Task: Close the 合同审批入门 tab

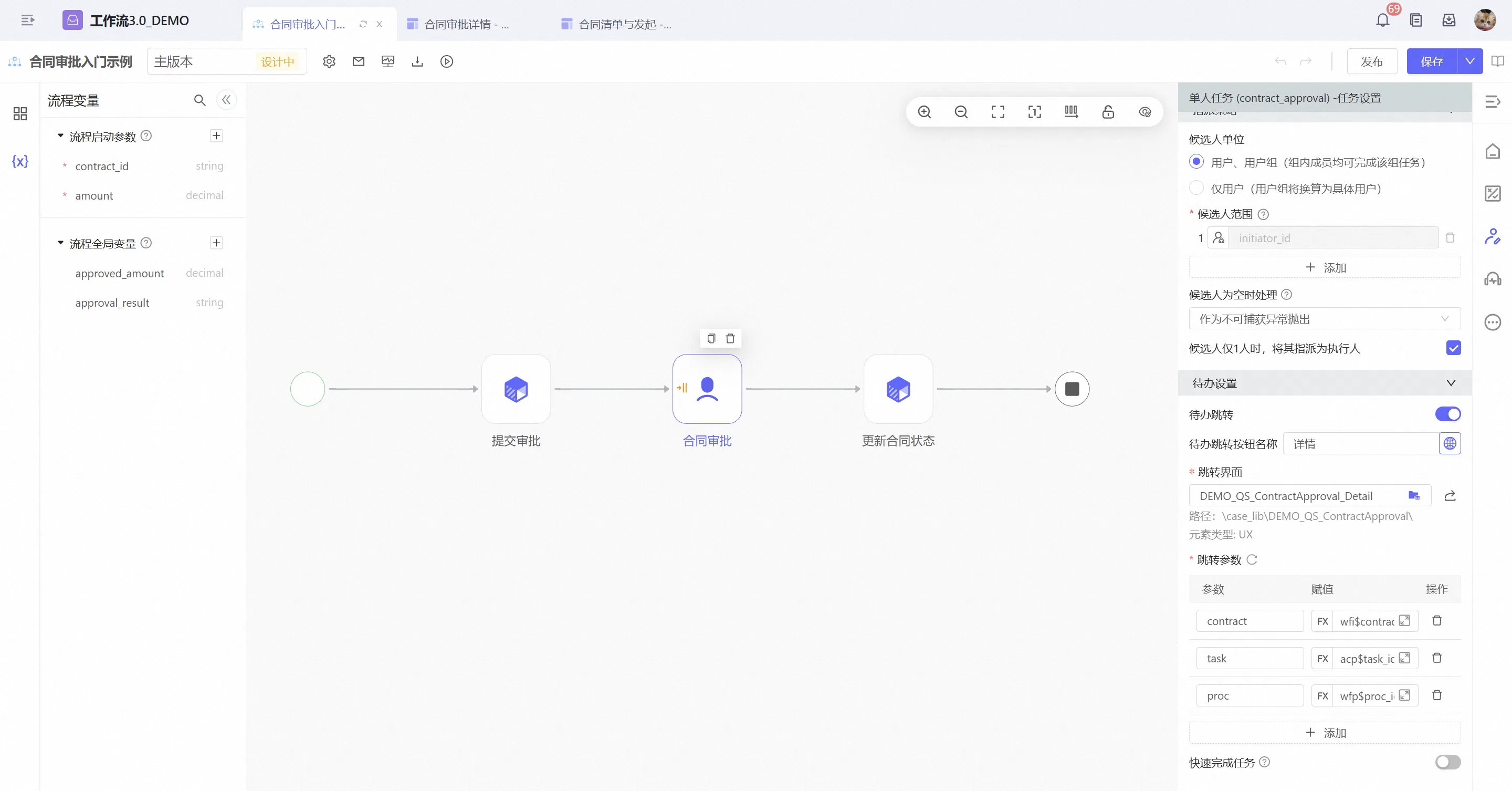Action: tap(379, 25)
